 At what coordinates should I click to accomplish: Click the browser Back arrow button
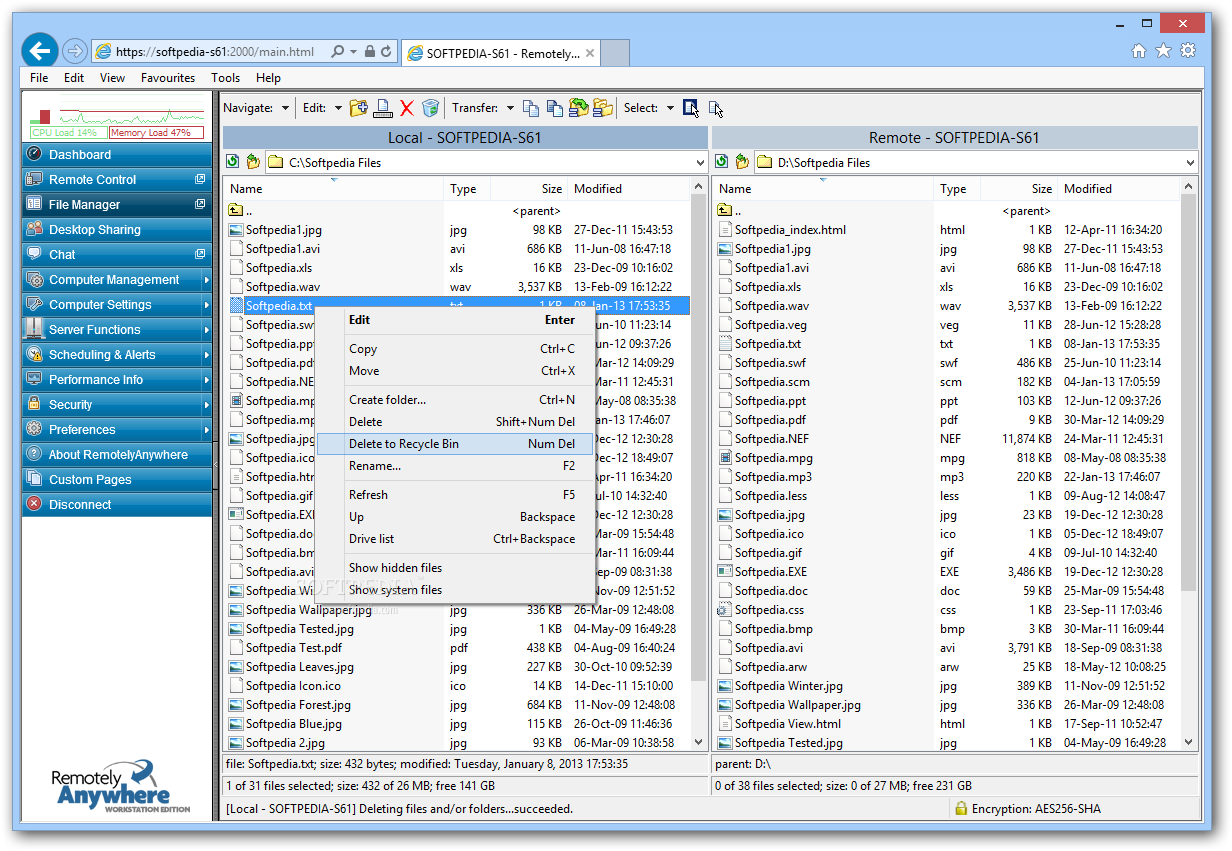pos(40,51)
